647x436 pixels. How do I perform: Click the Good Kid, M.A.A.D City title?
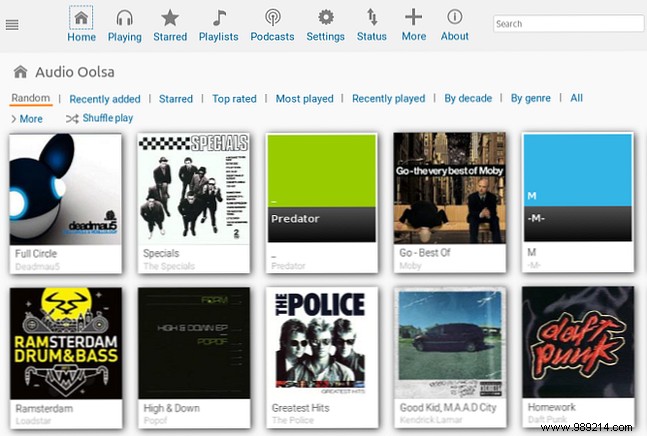coord(448,408)
